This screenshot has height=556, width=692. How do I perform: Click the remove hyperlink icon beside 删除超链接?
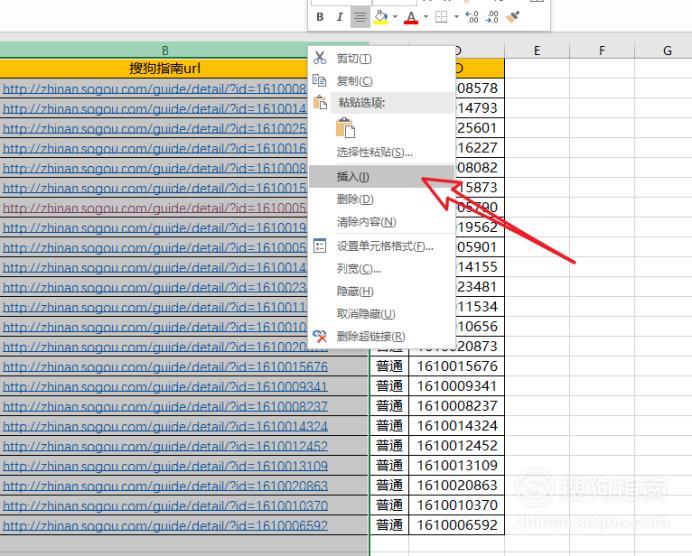pos(320,336)
